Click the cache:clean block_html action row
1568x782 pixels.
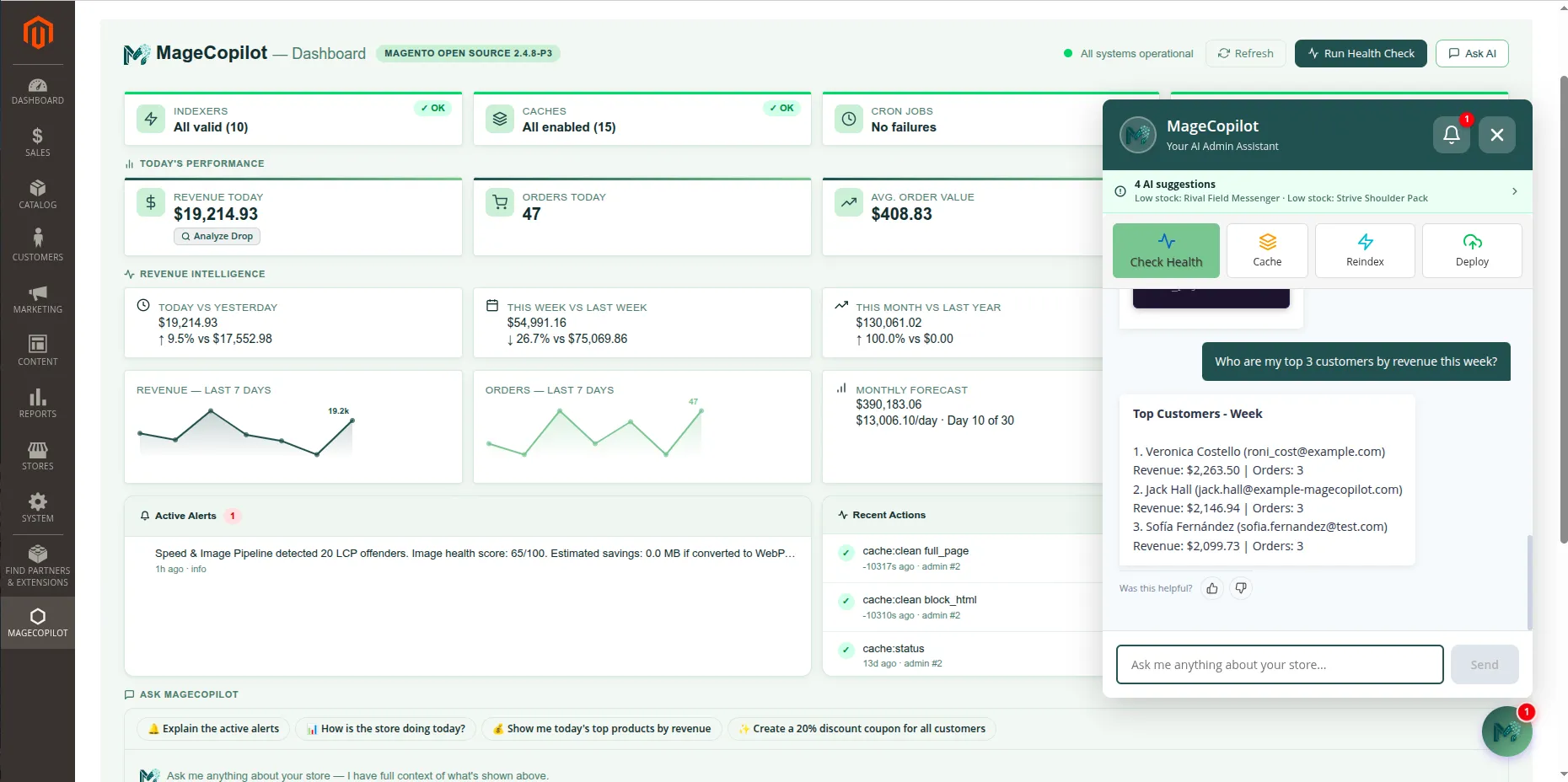[962, 607]
